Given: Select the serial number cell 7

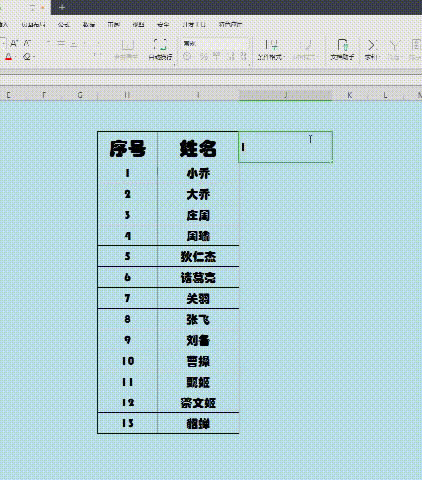Looking at the screenshot, I should tap(127, 298).
